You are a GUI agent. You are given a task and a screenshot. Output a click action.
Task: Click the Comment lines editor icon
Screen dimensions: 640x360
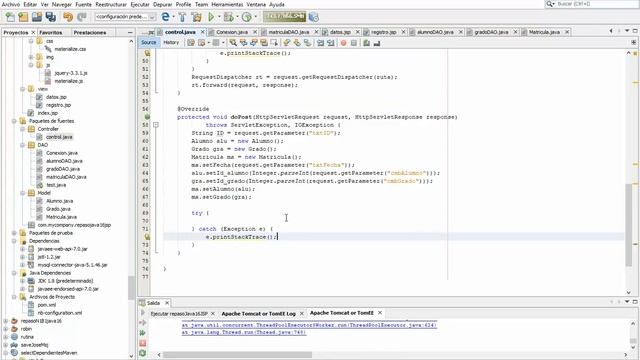pos(367,42)
